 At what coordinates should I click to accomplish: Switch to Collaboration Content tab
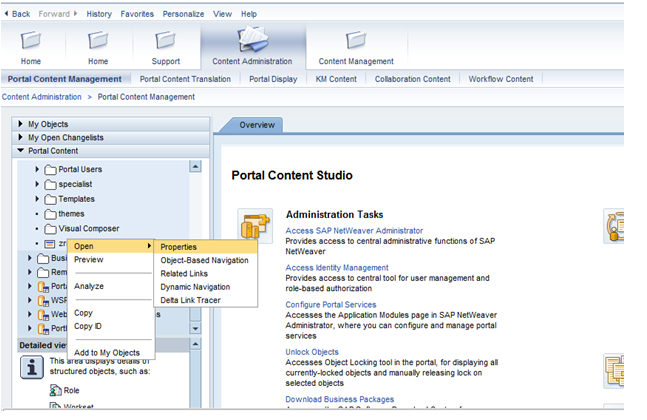[x=413, y=79]
